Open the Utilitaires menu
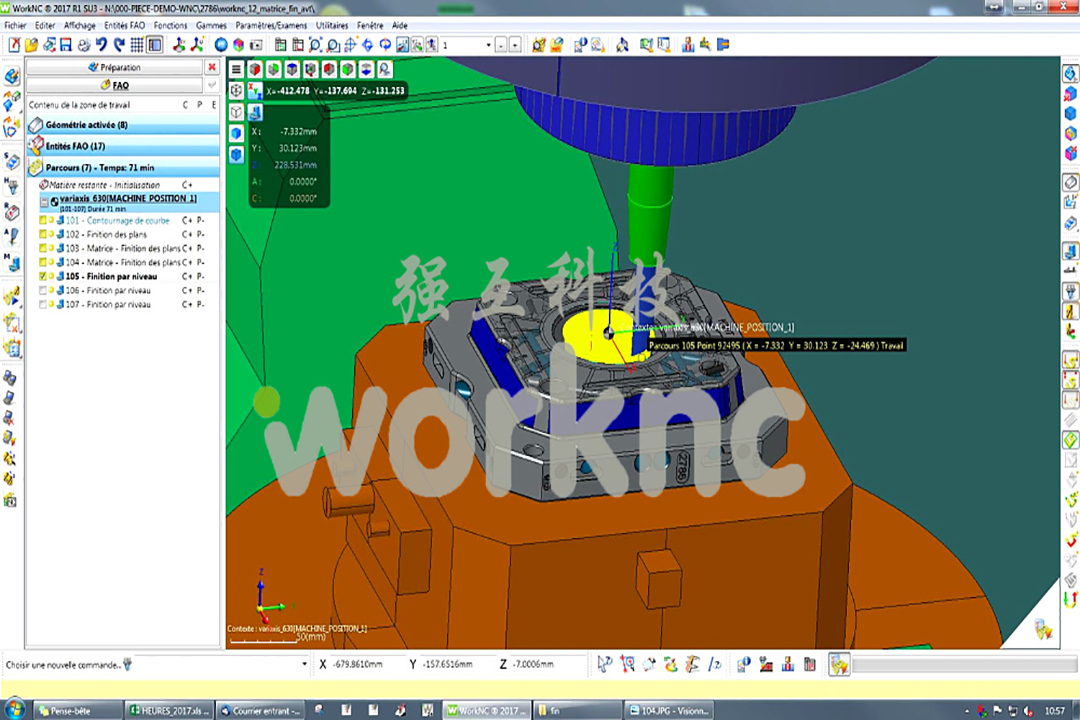 332,25
